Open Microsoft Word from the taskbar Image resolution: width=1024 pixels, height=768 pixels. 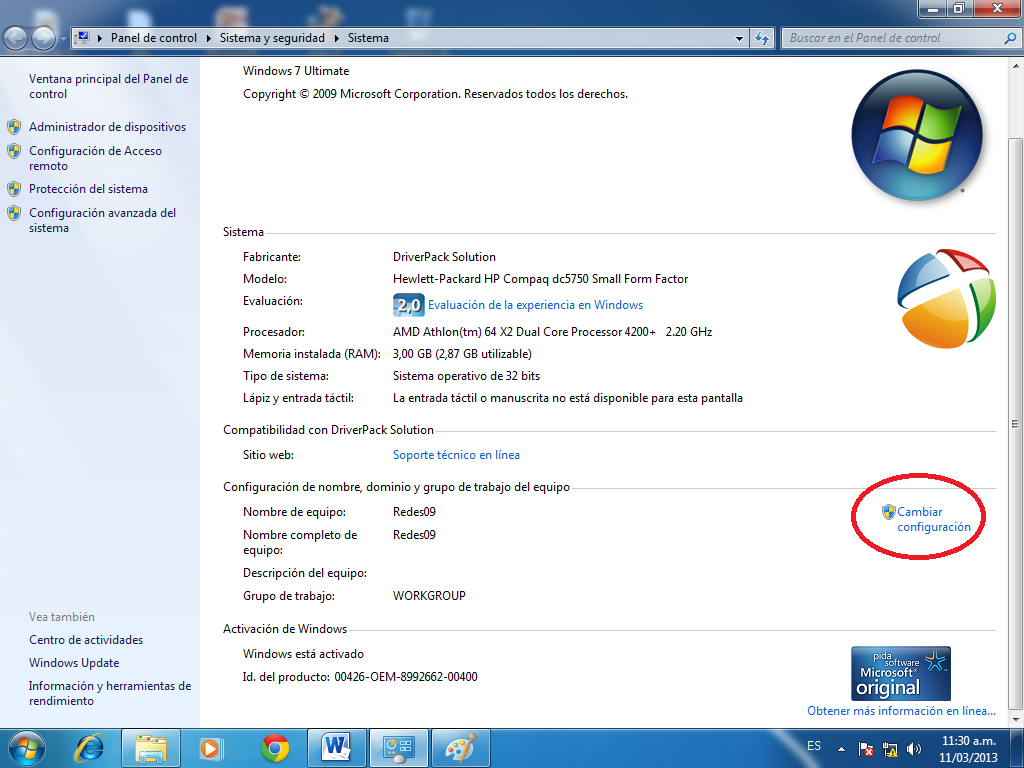[x=336, y=747]
